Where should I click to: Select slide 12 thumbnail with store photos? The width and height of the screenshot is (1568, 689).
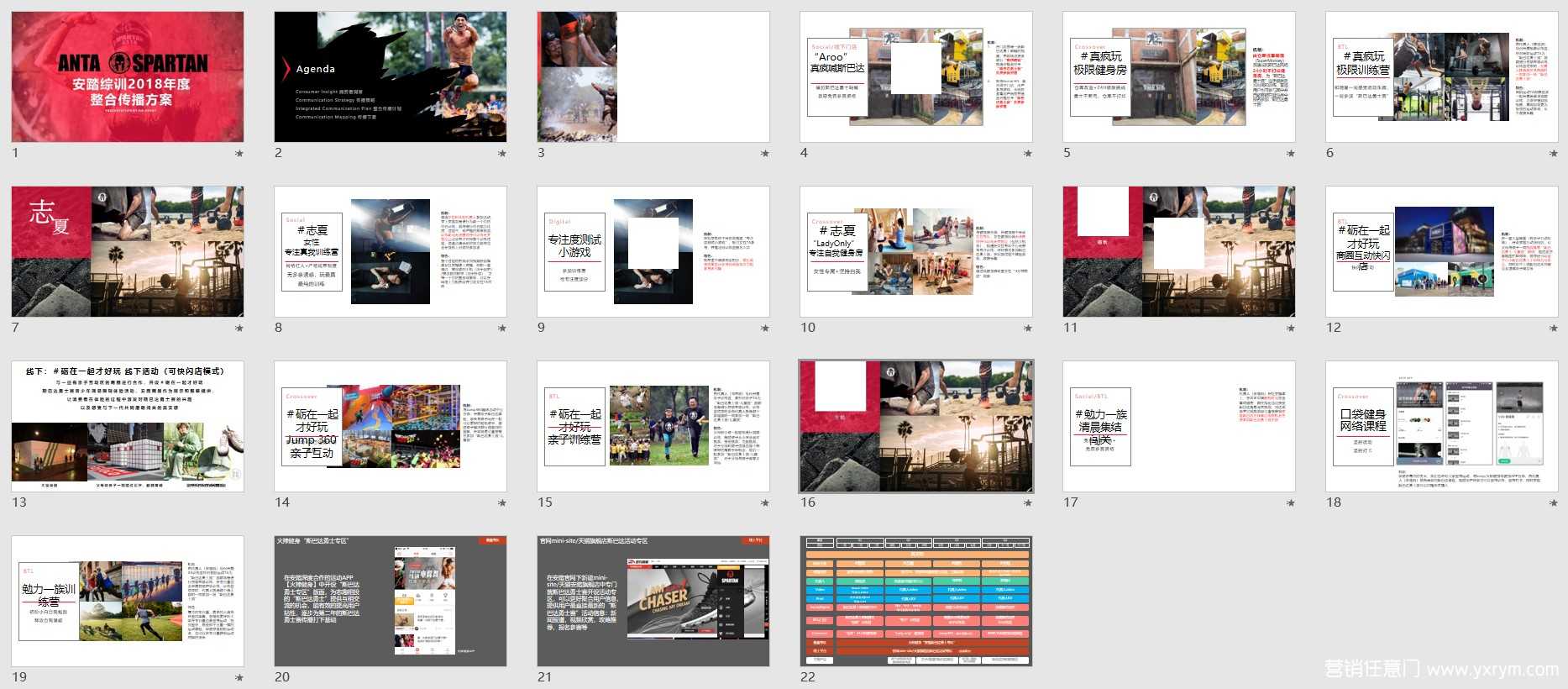click(x=1442, y=251)
